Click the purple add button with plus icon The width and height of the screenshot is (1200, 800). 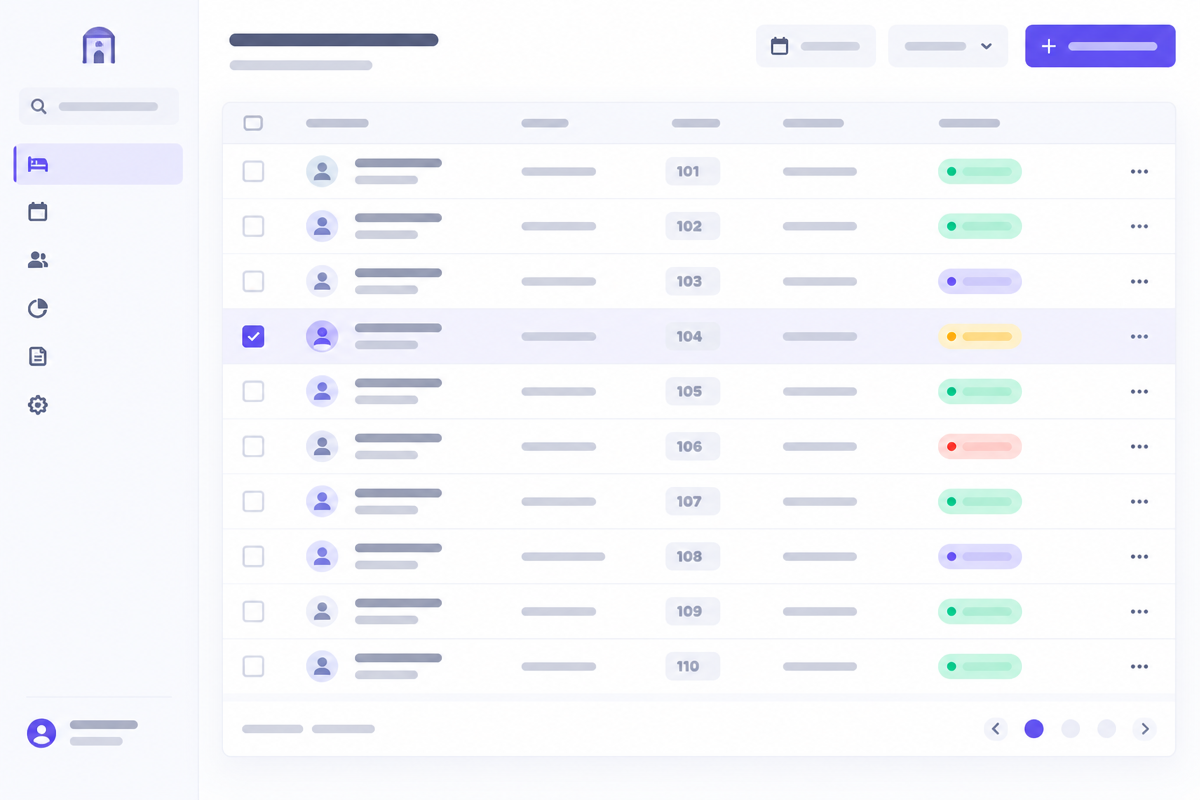[1100, 46]
